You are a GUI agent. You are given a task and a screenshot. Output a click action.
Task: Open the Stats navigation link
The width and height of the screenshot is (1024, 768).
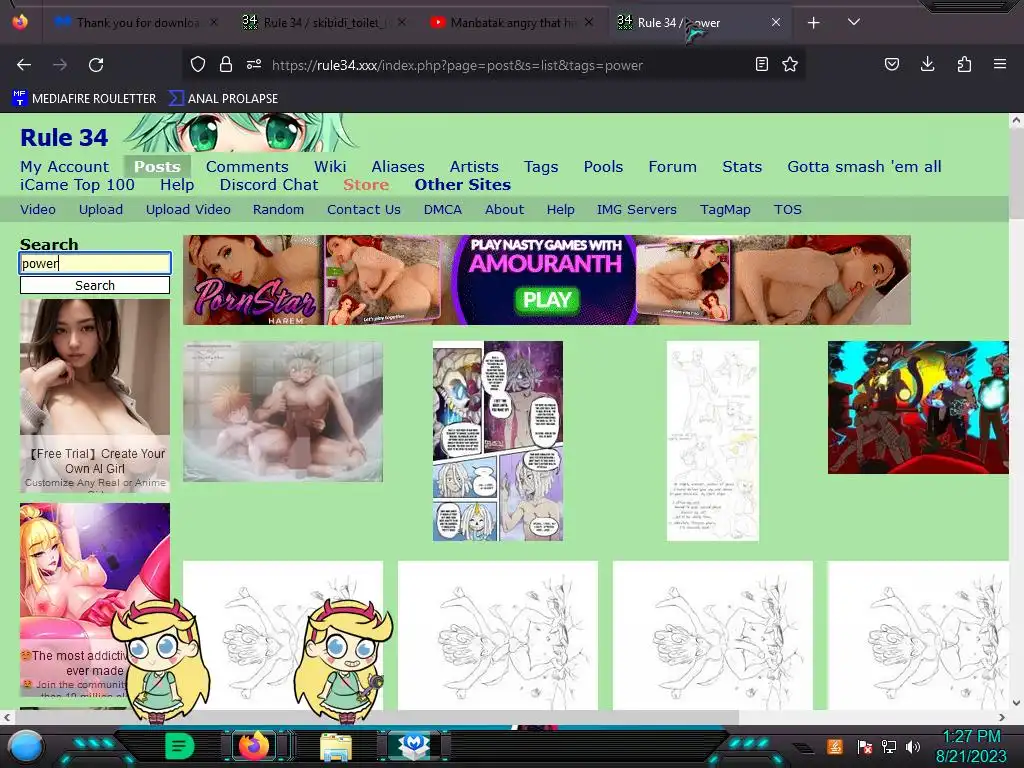click(x=742, y=167)
